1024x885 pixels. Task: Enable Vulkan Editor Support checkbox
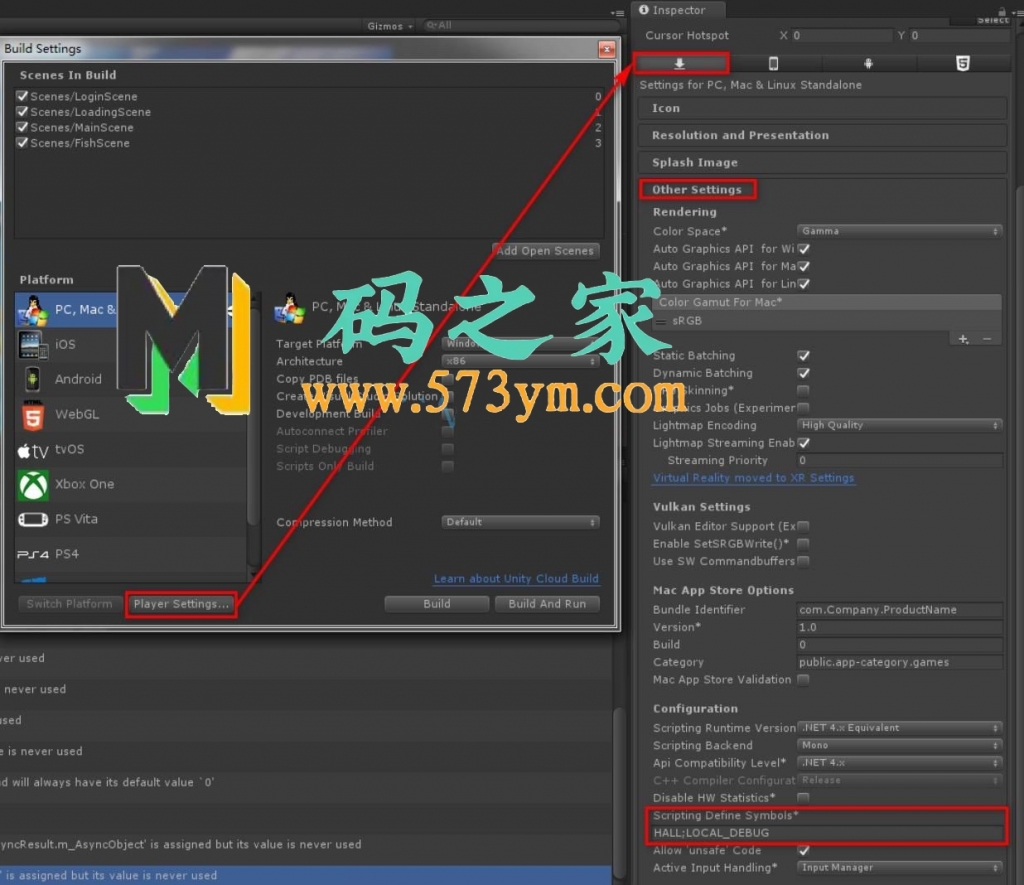[804, 526]
